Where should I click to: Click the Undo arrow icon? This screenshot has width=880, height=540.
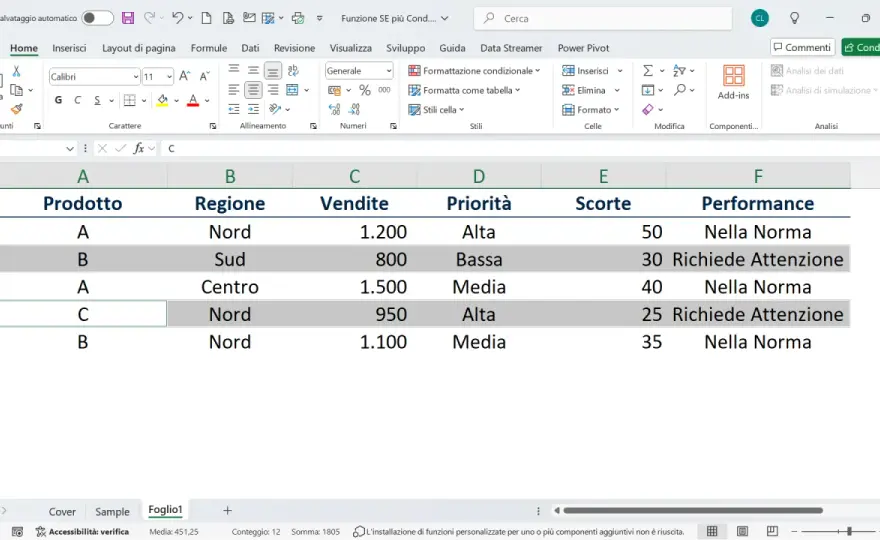coord(177,18)
